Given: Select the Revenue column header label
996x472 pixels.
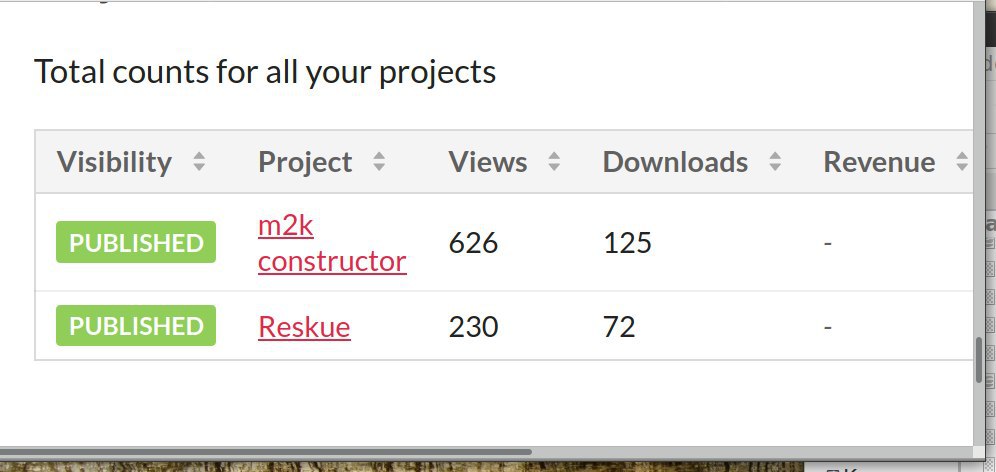Looking at the screenshot, I should 879,162.
